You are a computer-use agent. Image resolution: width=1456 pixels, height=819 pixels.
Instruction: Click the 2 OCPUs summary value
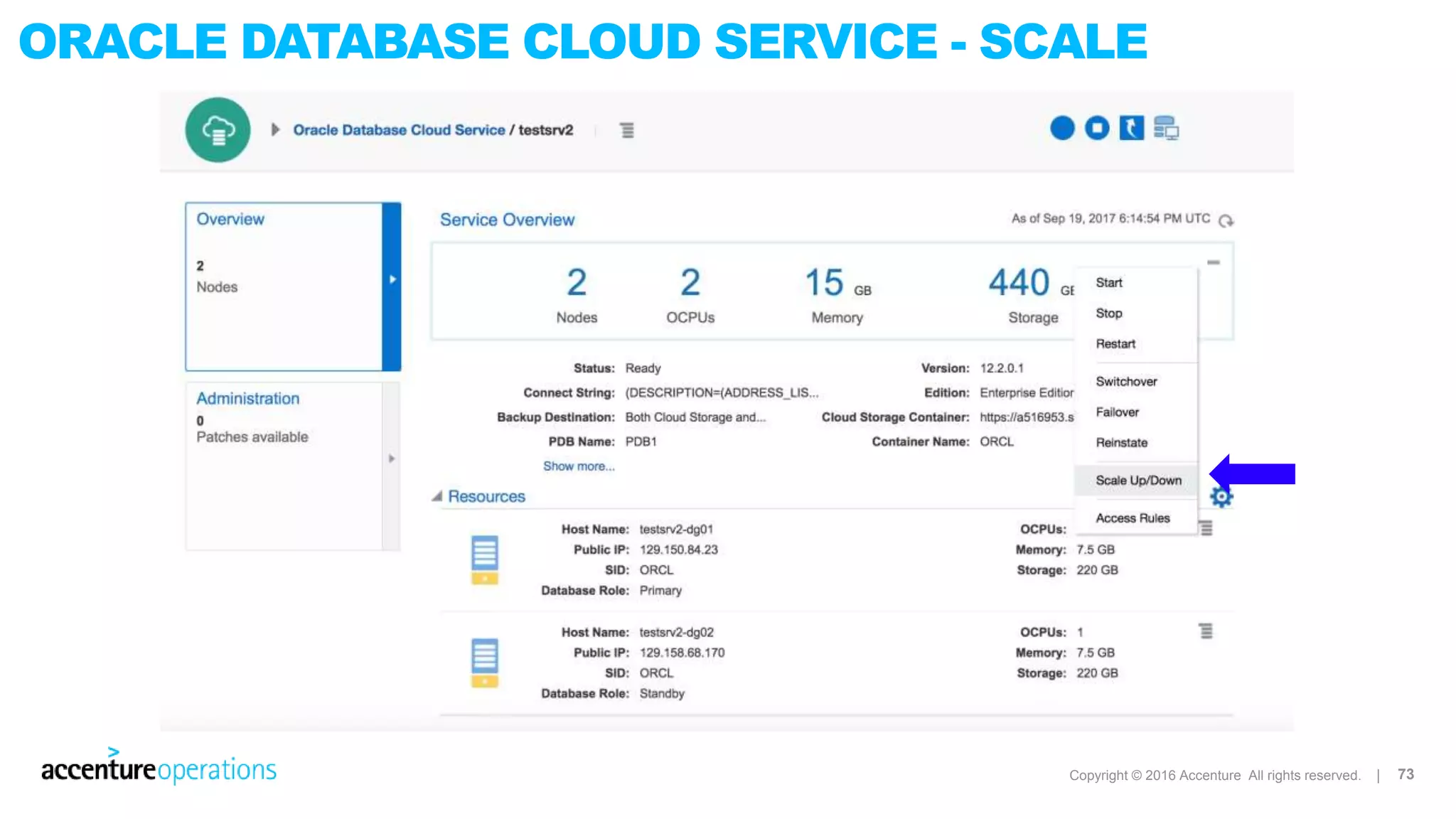point(690,283)
